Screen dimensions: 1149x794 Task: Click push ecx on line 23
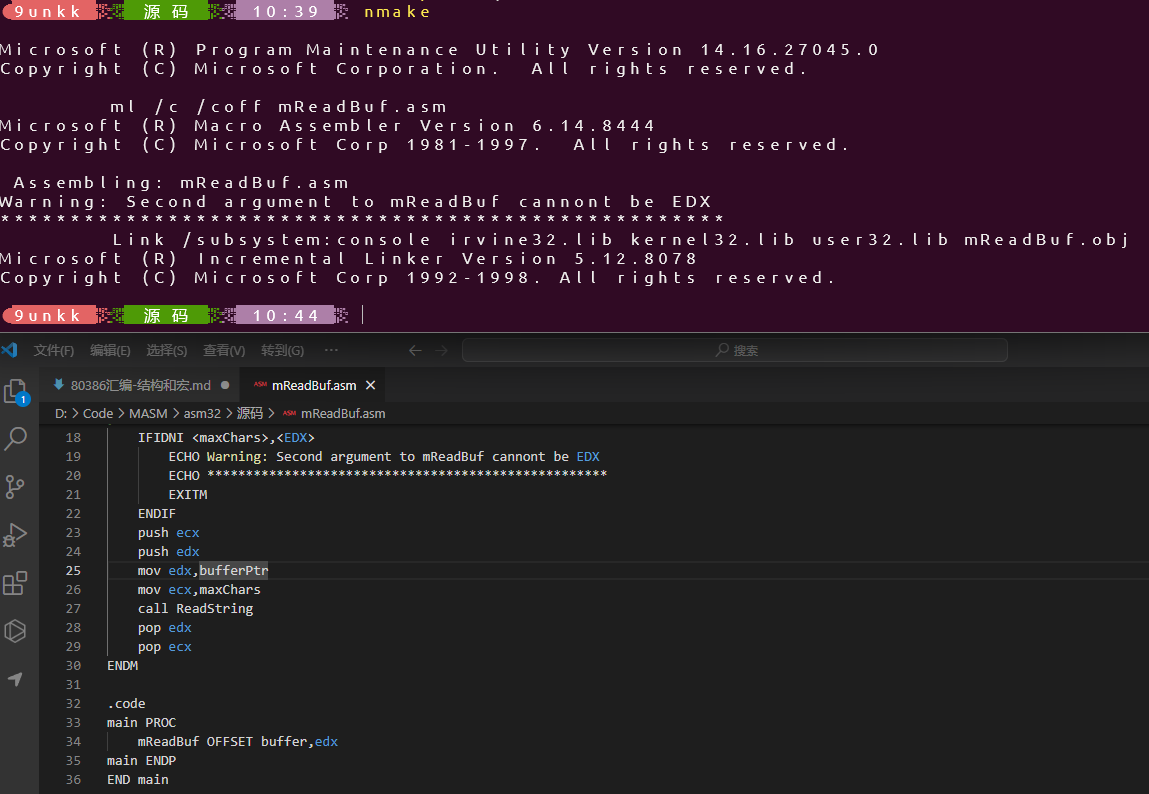coord(169,533)
